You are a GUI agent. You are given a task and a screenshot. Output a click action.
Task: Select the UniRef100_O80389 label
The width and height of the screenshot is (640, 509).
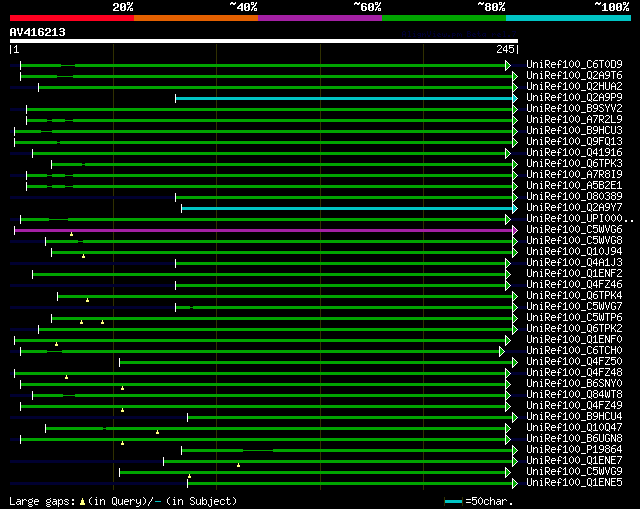pos(574,197)
